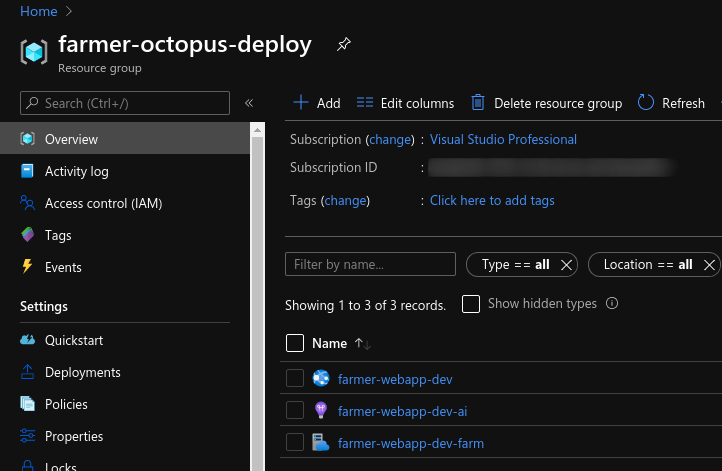Check the farmer-webapp-dev-farm row checkbox
Image resolution: width=722 pixels, height=471 pixels.
coord(295,442)
